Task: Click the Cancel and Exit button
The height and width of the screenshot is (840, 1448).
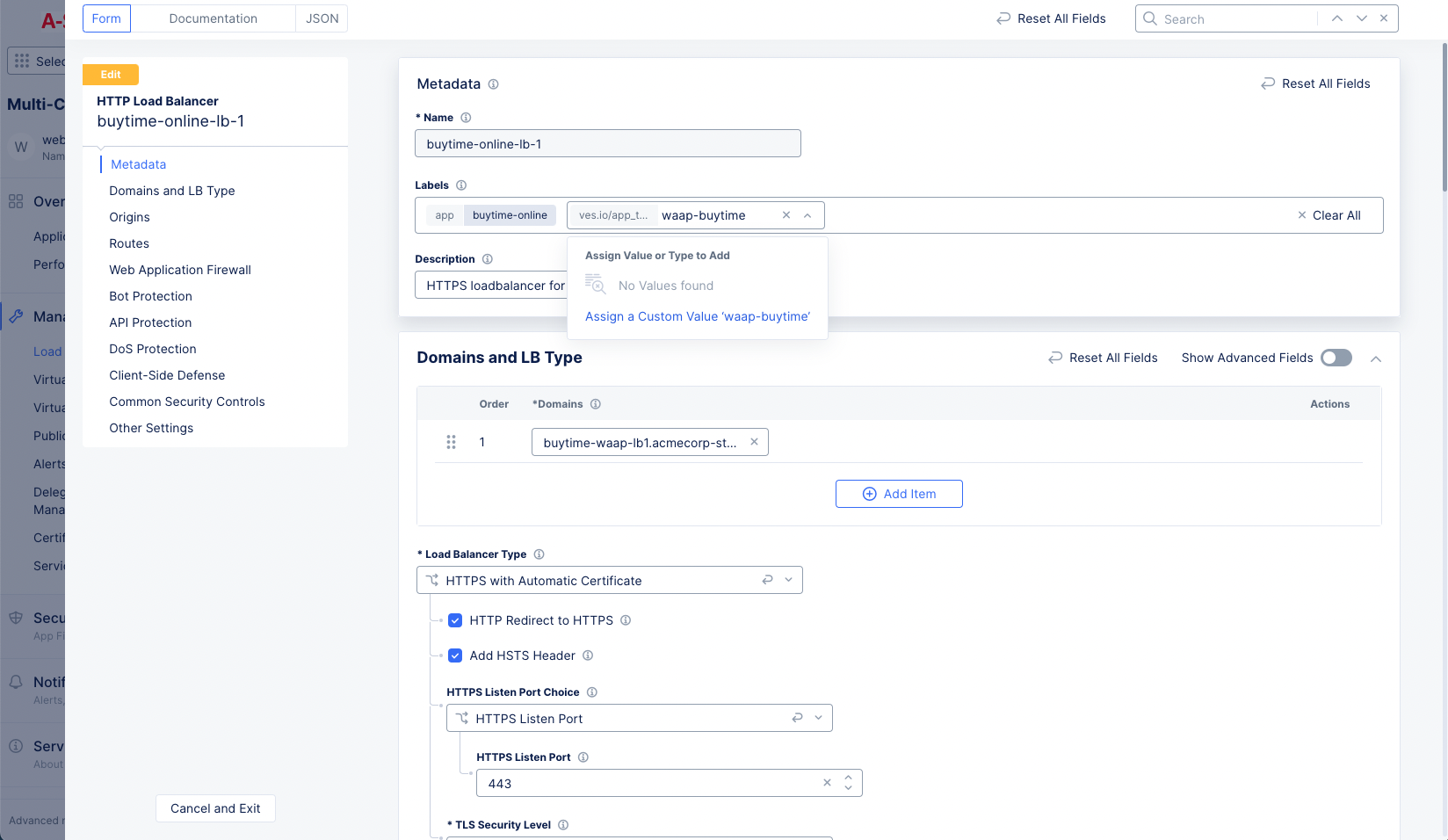Action: pos(215,808)
